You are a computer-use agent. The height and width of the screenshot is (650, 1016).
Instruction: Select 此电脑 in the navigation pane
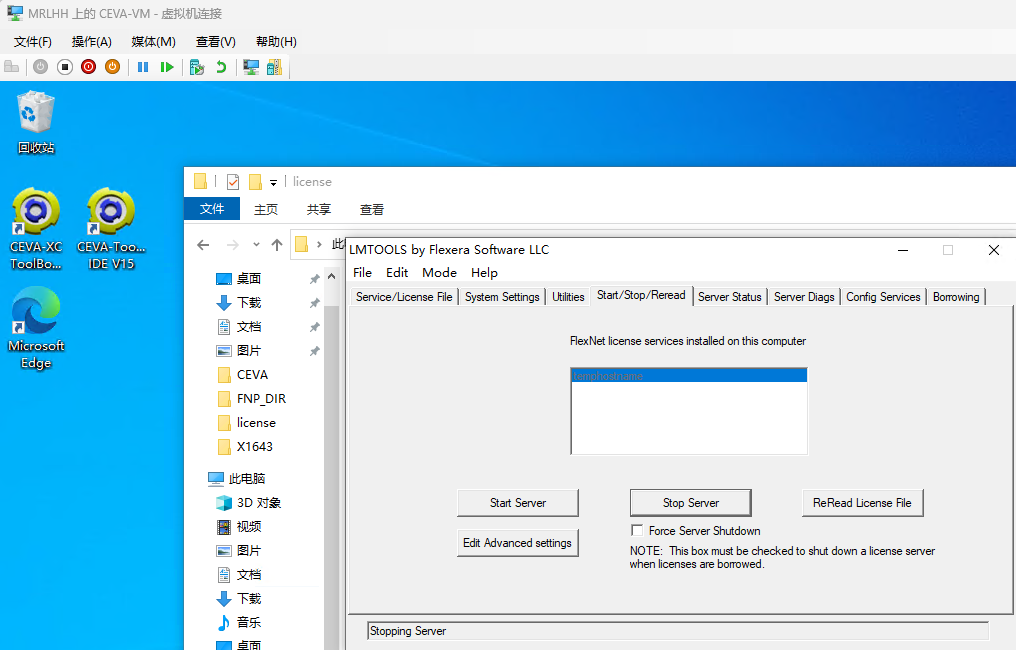[x=246, y=478]
